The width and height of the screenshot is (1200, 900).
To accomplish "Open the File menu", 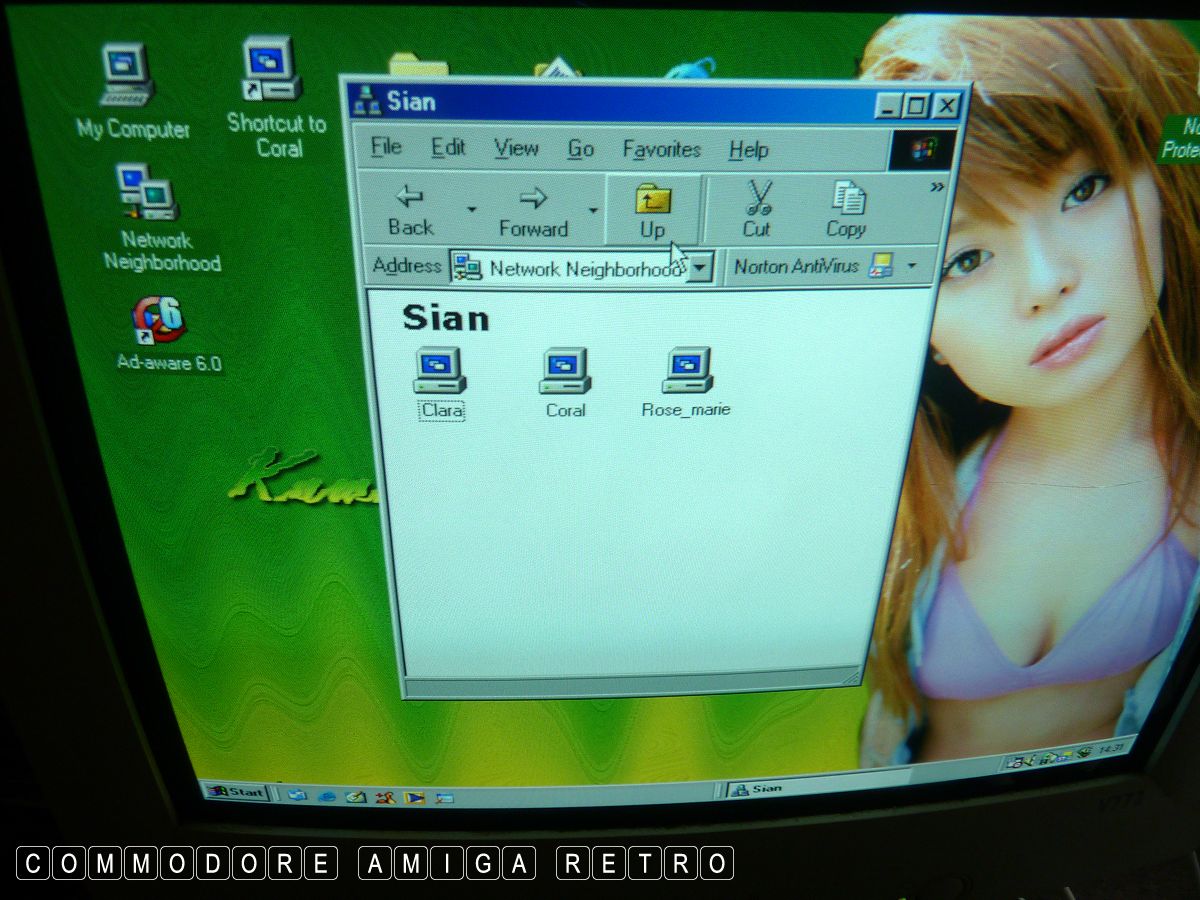I will (x=386, y=147).
